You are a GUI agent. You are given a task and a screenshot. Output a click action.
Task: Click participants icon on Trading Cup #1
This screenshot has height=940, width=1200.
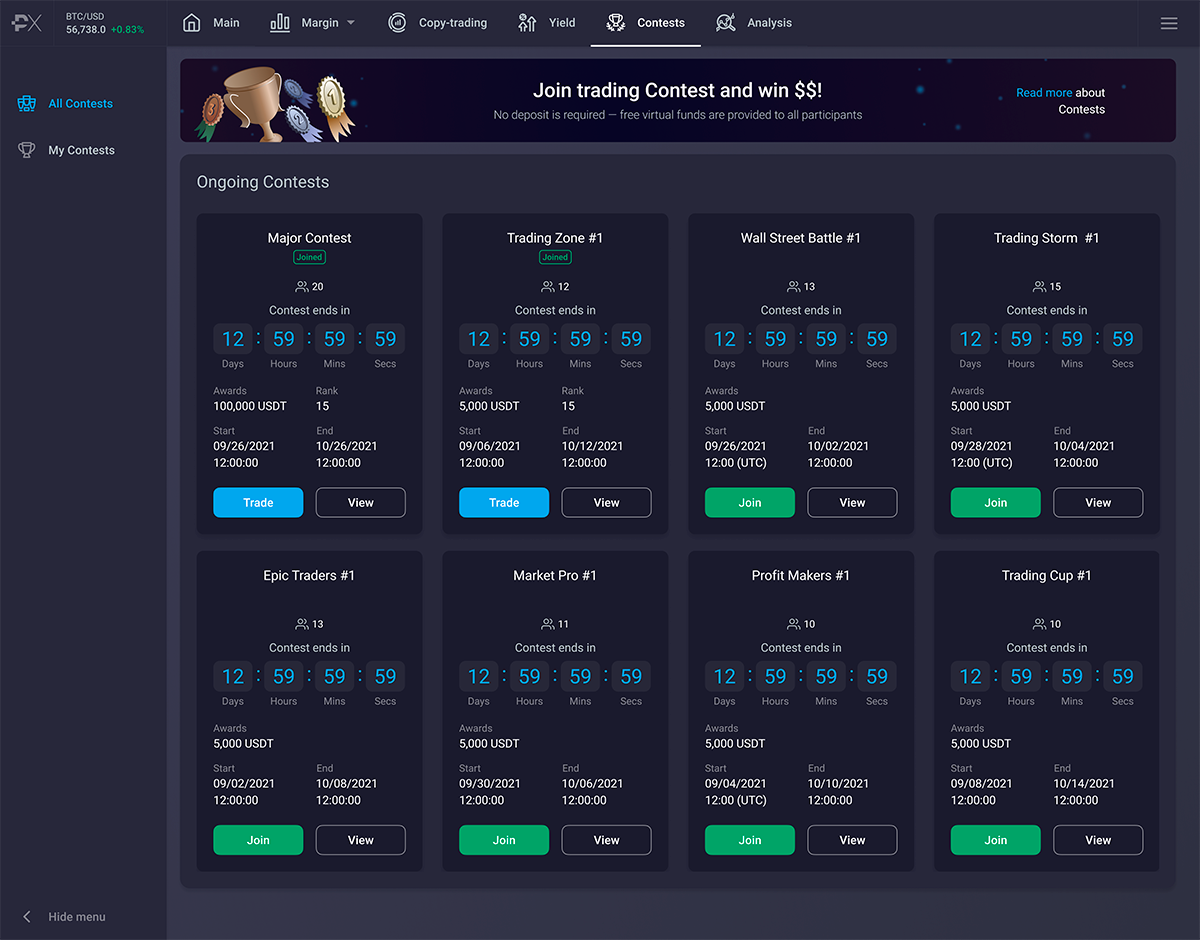pyautogui.click(x=1040, y=624)
